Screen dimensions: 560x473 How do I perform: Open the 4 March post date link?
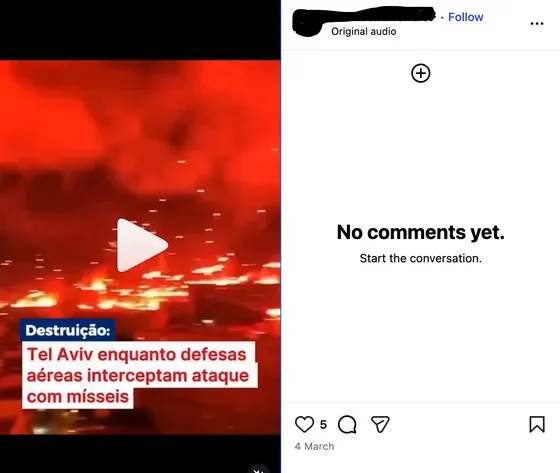coord(314,446)
